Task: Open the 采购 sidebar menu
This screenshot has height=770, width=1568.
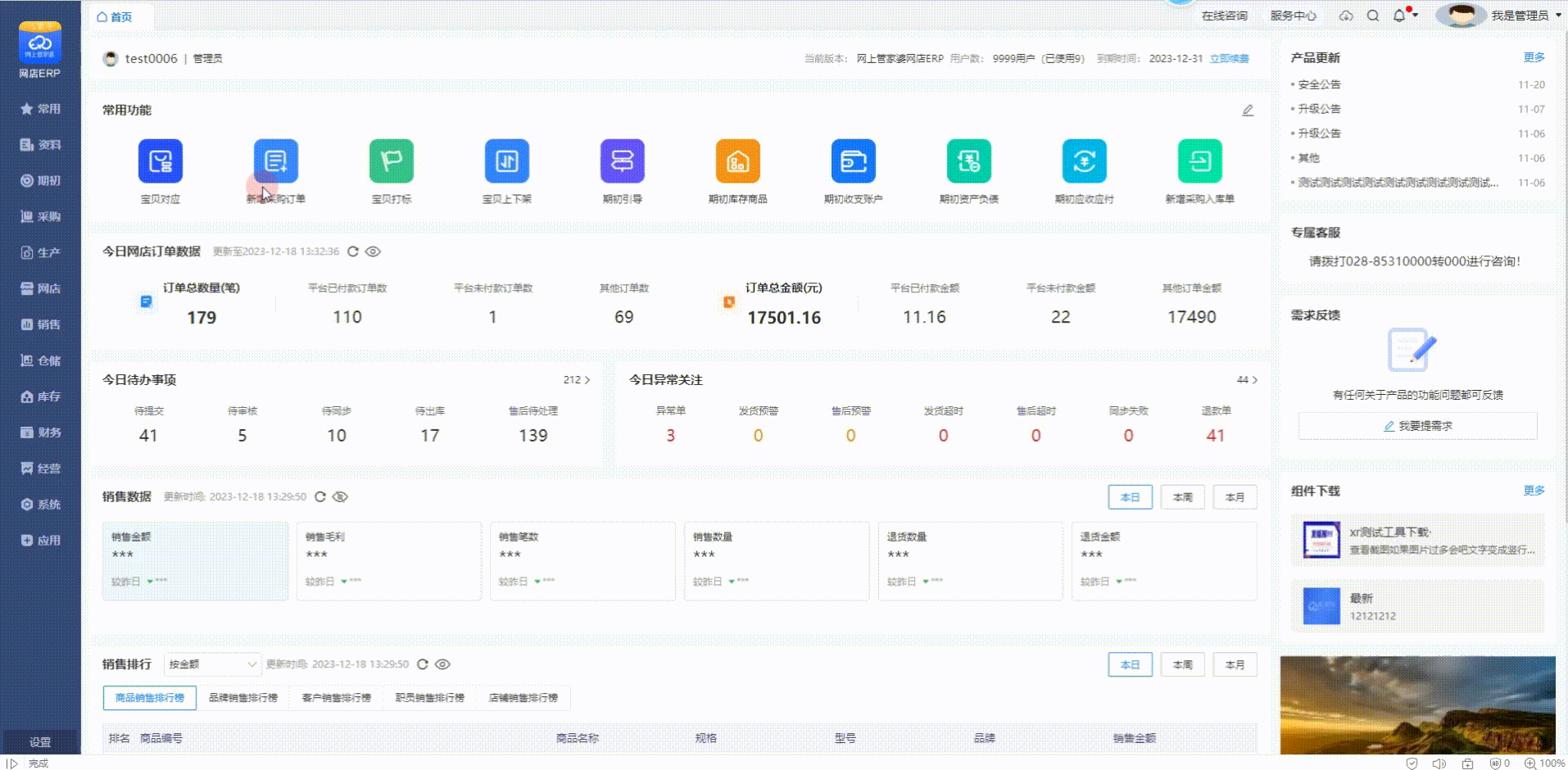Action: tap(40, 216)
